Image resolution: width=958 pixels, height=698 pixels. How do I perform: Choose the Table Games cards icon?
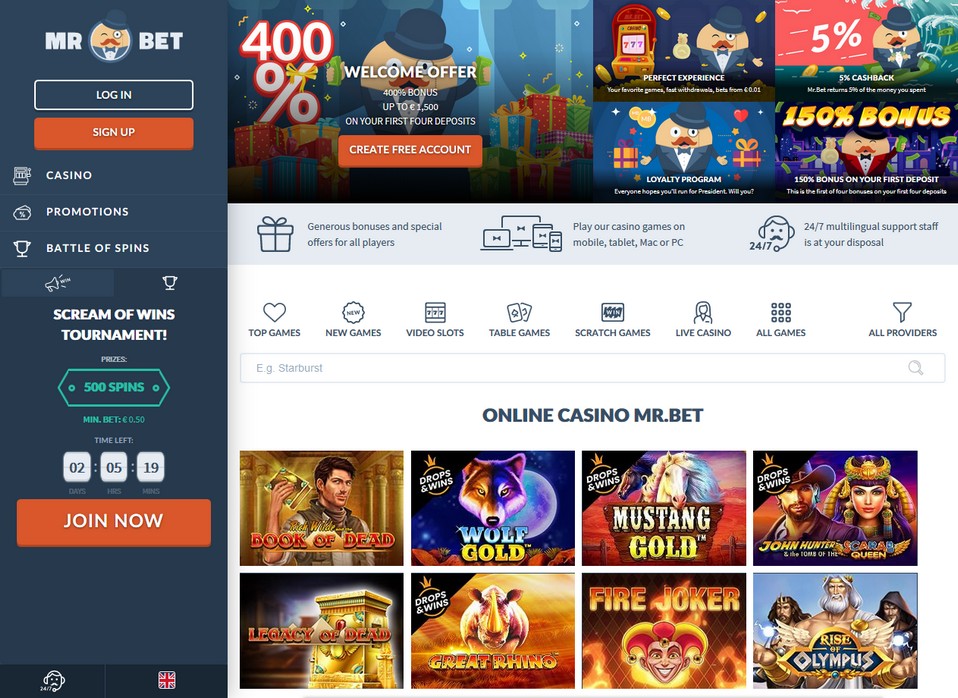pos(519,312)
